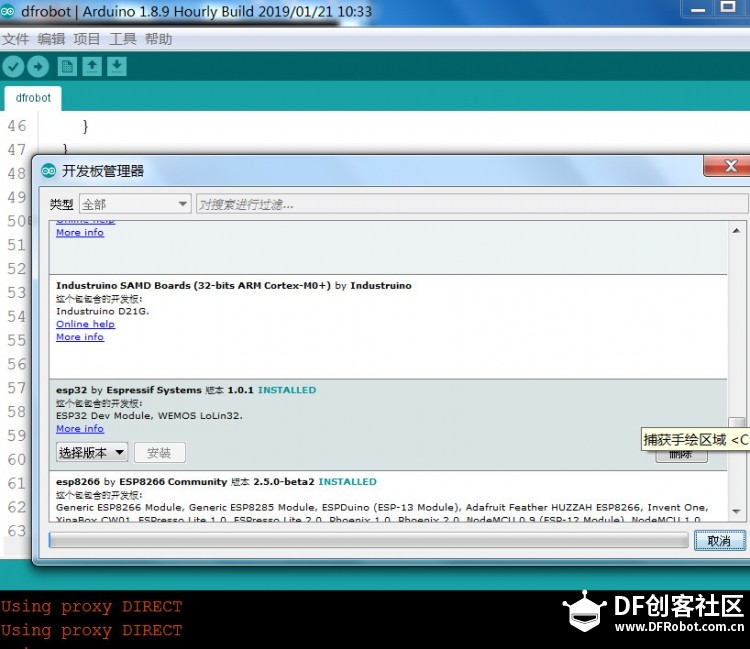Open the 项目 menu

coord(87,39)
